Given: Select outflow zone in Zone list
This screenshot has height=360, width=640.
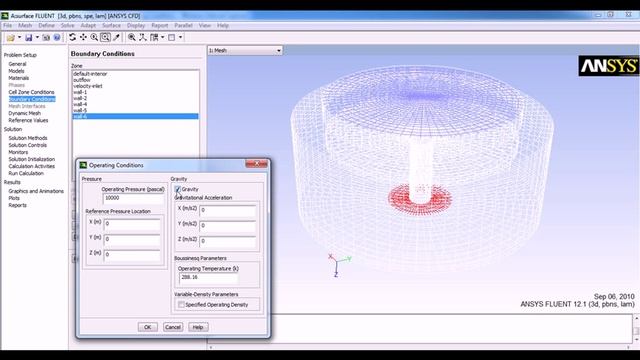Looking at the screenshot, I should click(135, 80).
